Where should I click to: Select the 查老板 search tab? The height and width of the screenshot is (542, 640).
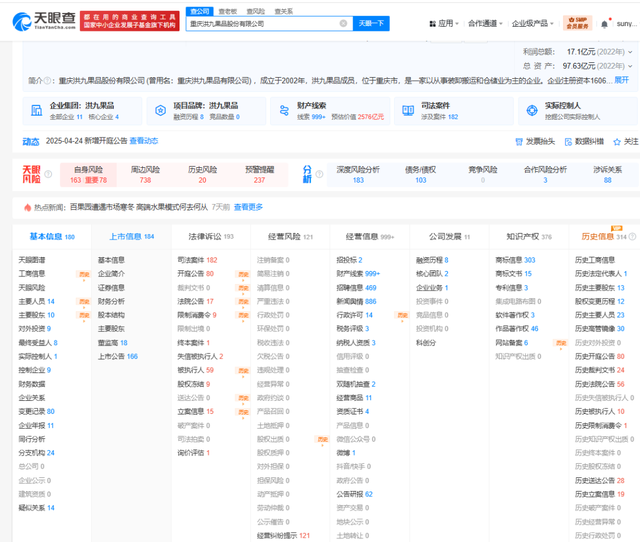point(227,10)
